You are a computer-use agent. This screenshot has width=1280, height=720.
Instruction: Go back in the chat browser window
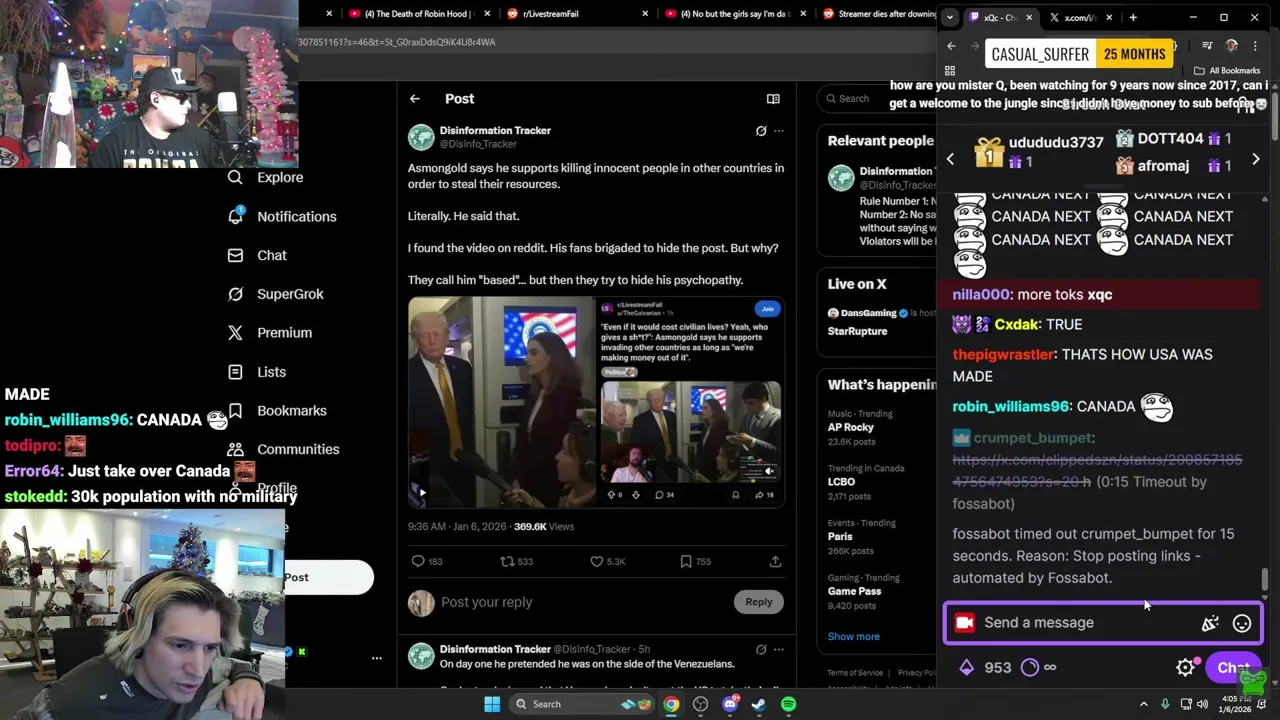click(951, 46)
